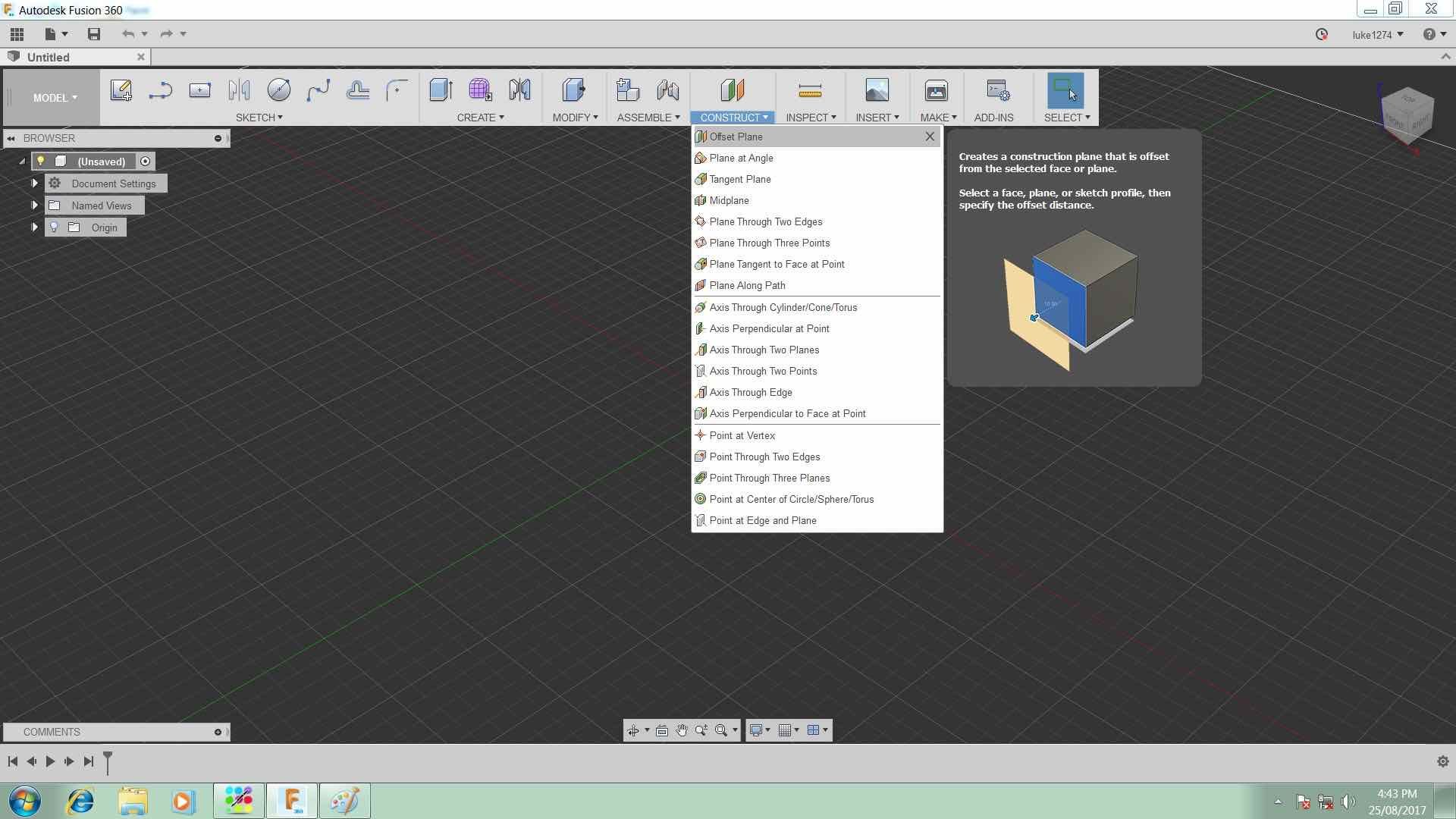Open the MODEL workspace dropdown
This screenshot has width=1456, height=819.
click(x=55, y=97)
